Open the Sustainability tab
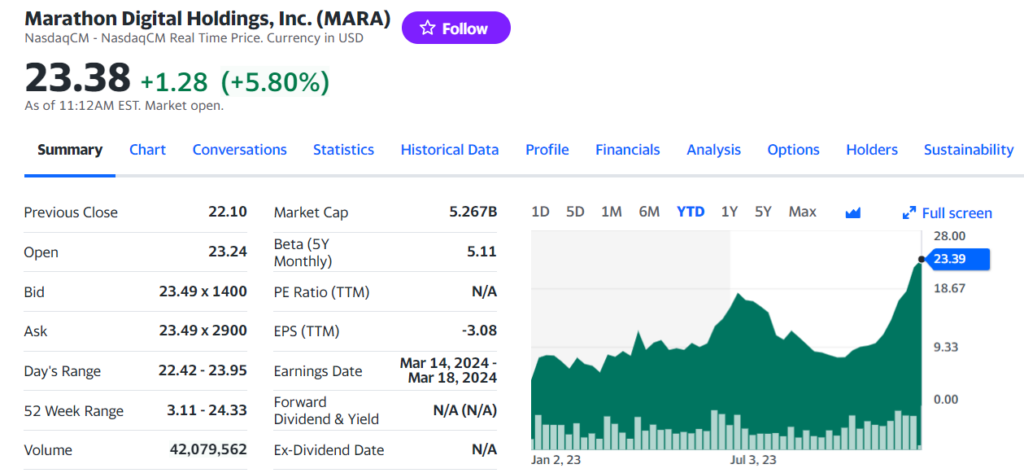The width and height of the screenshot is (1024, 473). coord(968,150)
